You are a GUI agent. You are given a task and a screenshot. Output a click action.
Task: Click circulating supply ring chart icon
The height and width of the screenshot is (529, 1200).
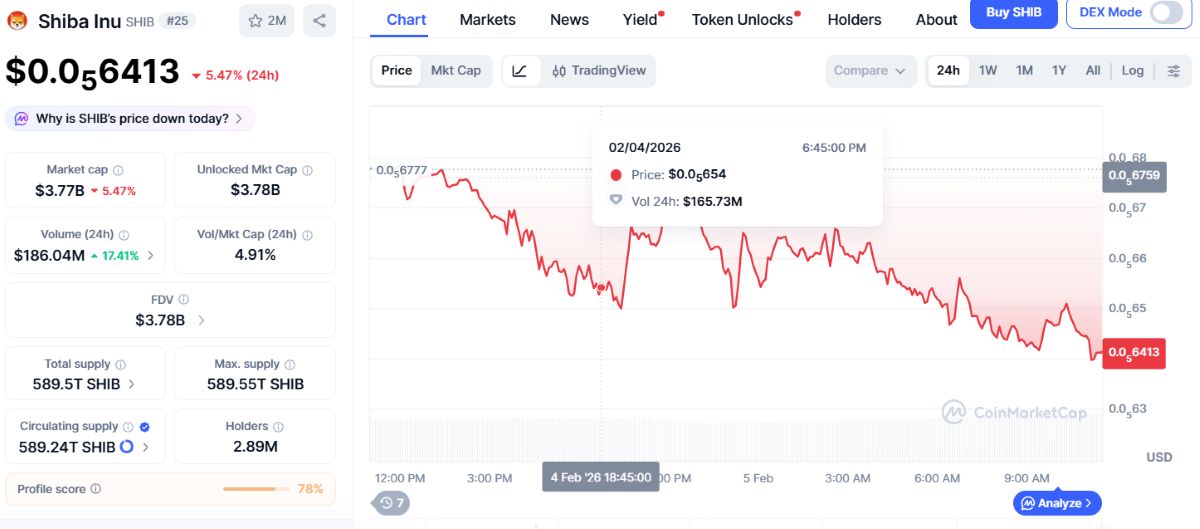coord(127,447)
